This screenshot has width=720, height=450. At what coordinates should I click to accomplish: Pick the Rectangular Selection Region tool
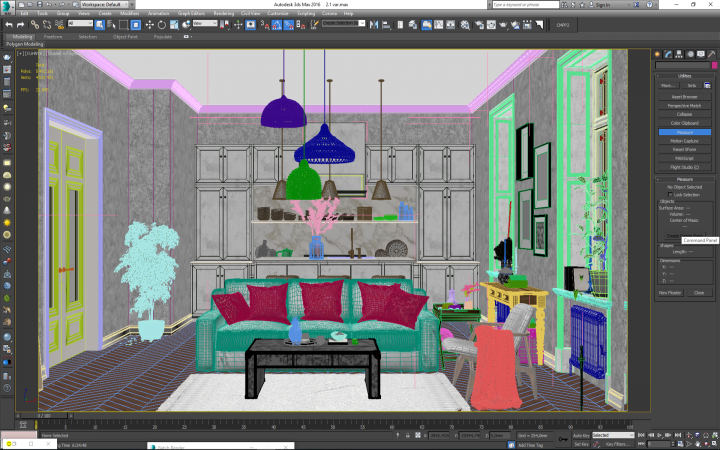[x=124, y=25]
